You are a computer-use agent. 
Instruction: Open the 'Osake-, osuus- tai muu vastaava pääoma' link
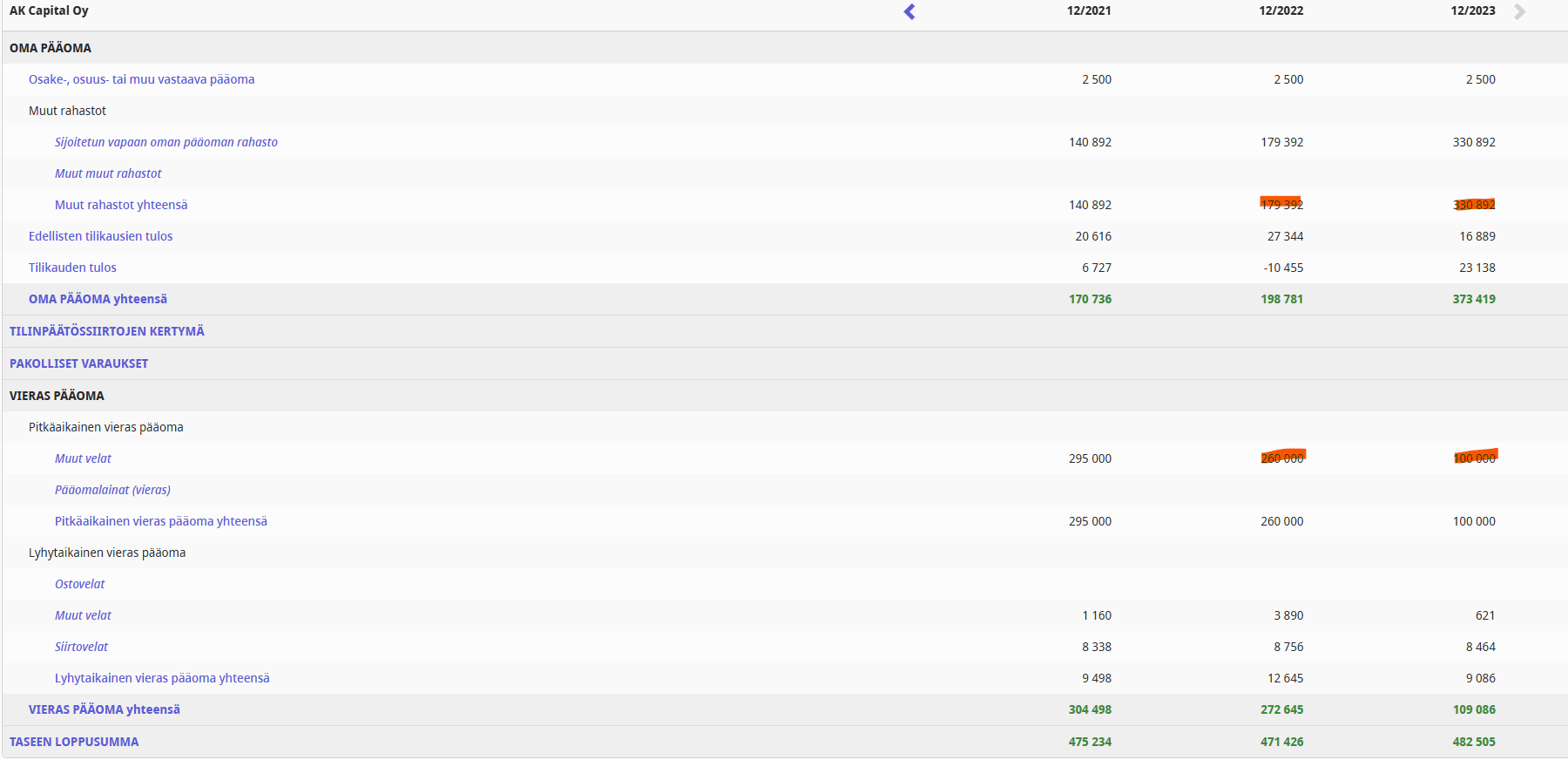coord(141,79)
